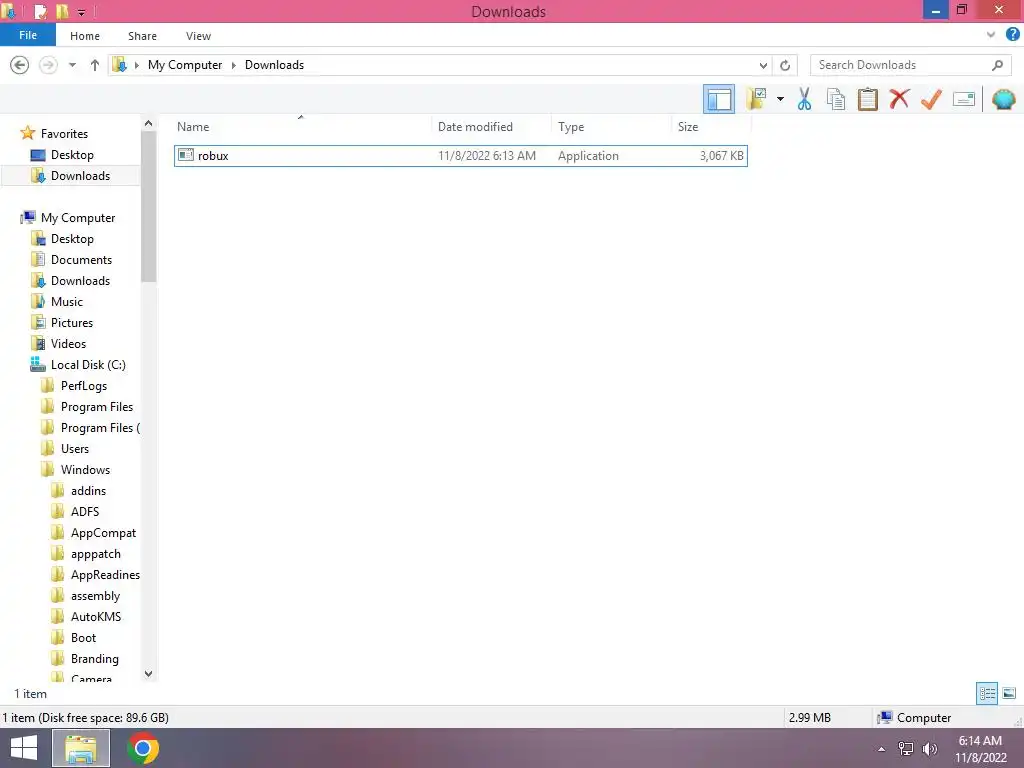Click navigation pane scroll down arrow

[148, 673]
